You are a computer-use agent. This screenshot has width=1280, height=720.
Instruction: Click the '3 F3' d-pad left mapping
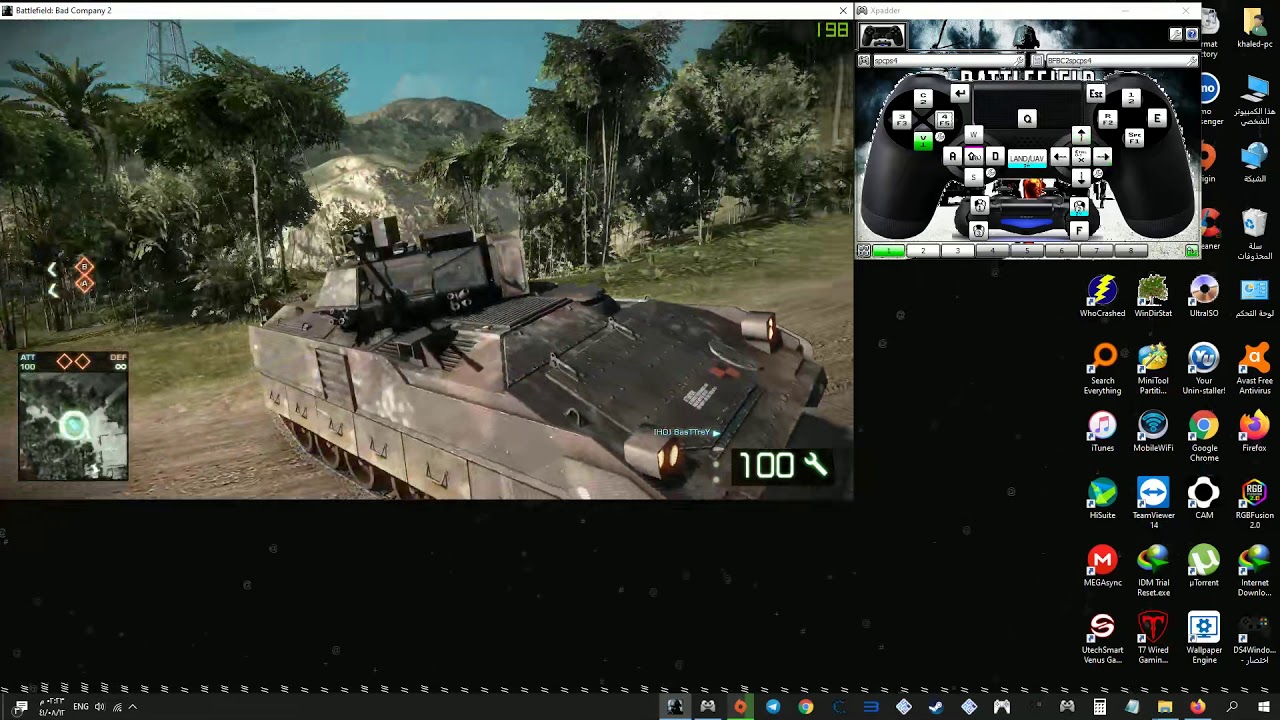(x=902, y=120)
